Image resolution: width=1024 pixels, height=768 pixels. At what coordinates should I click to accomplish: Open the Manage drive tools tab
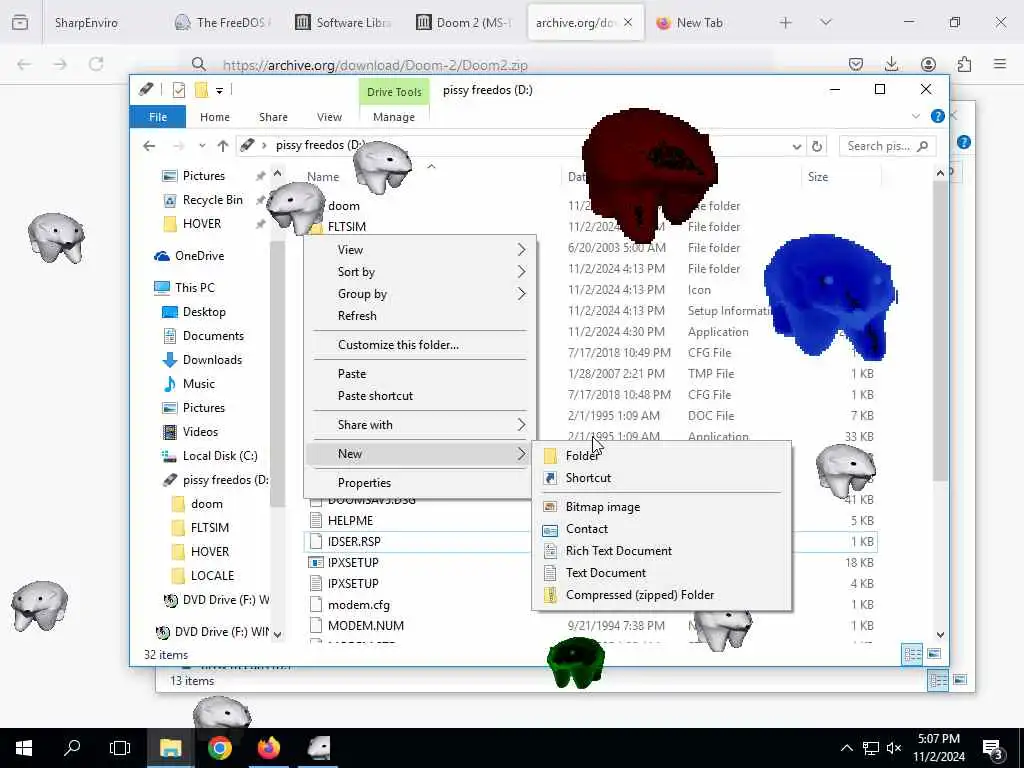pyautogui.click(x=394, y=117)
